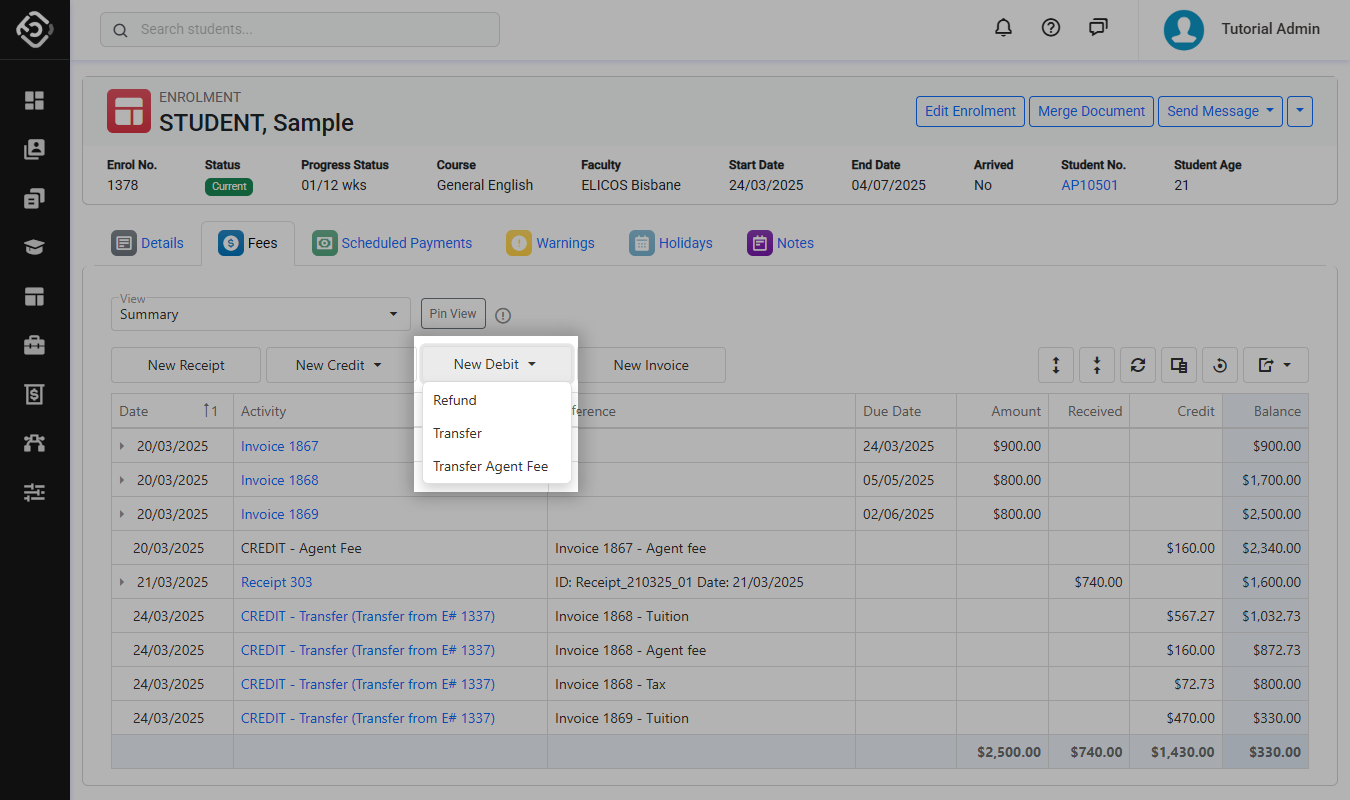
Task: Open the Summary view dropdown
Action: (x=260, y=314)
